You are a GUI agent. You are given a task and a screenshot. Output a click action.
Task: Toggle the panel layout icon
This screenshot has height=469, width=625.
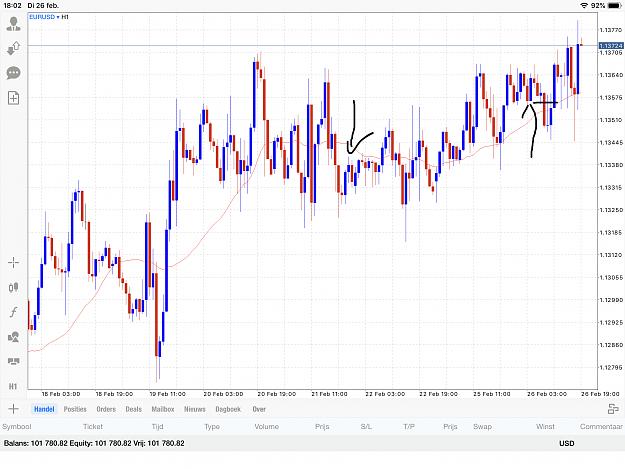(613, 409)
